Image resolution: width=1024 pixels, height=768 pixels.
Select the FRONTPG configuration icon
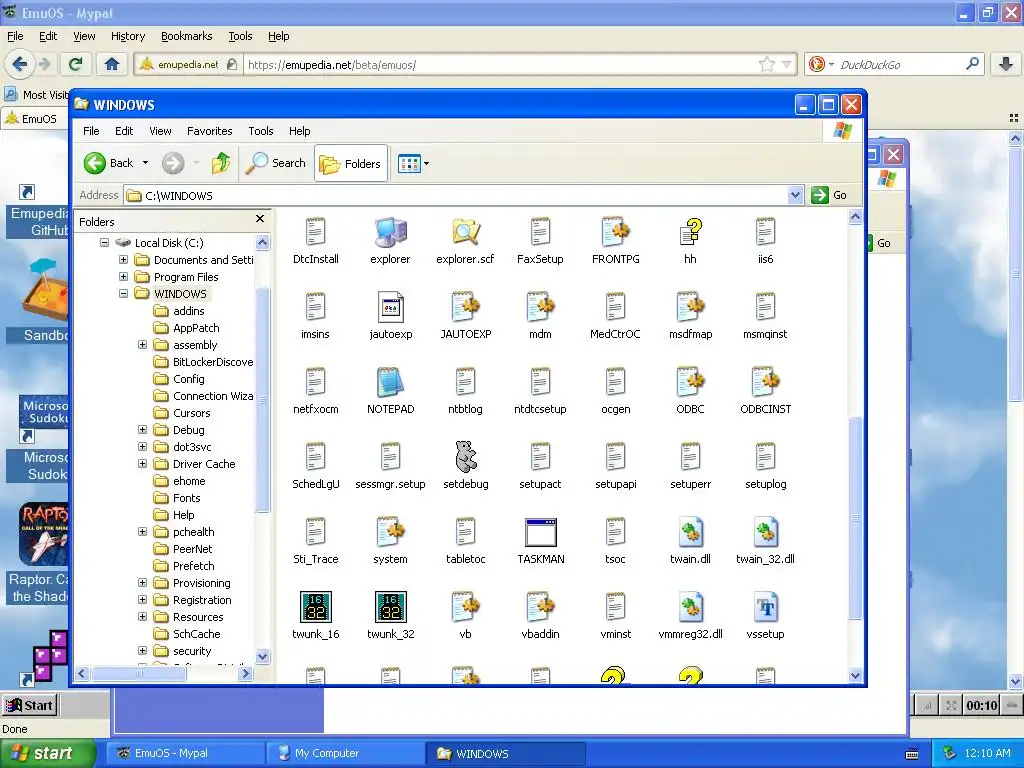click(x=615, y=232)
